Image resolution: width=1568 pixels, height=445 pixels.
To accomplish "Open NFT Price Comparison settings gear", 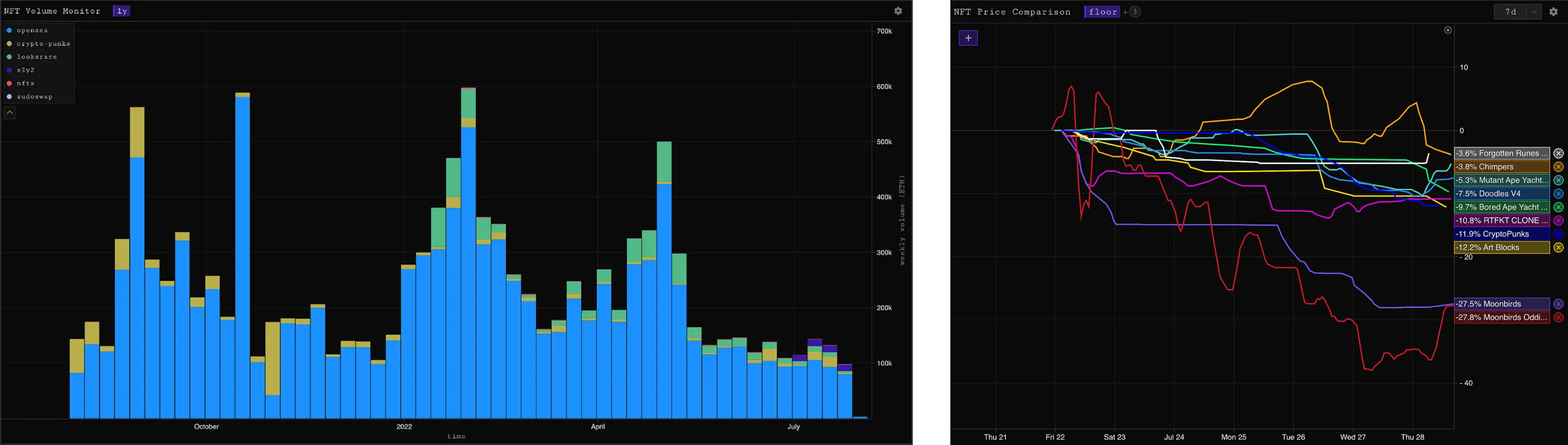I will click(1553, 12).
